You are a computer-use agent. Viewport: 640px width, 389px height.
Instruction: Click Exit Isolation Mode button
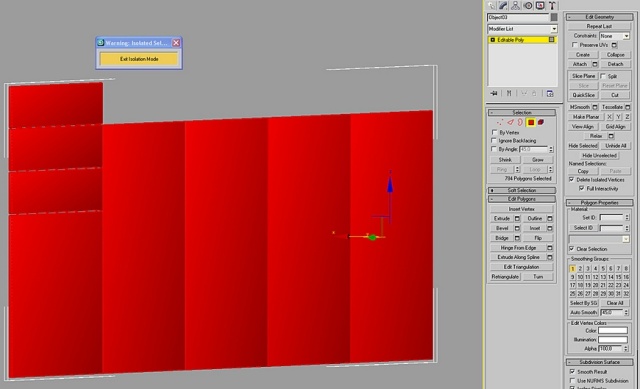[x=139, y=59]
